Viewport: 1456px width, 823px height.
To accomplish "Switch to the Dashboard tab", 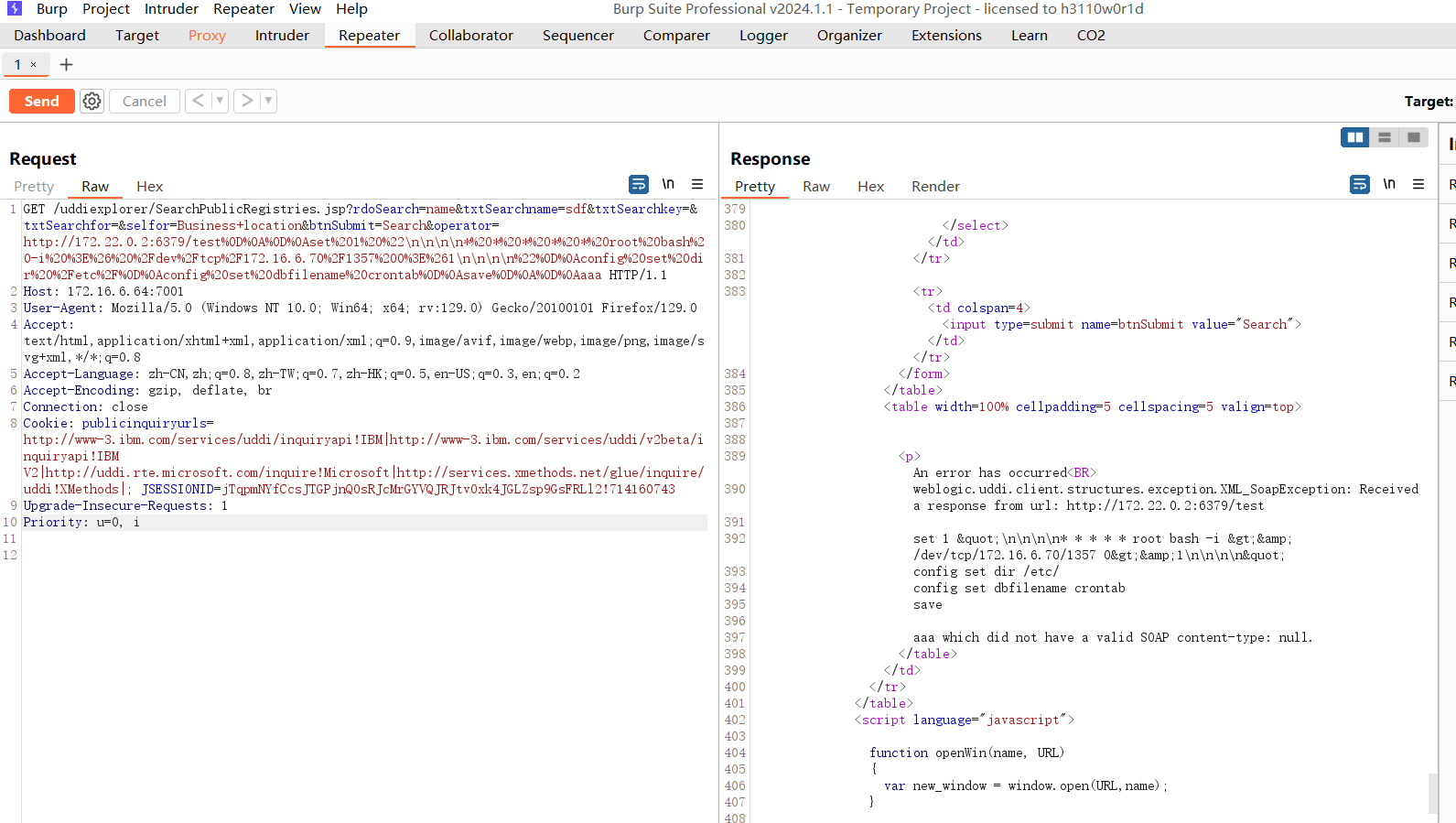I will click(50, 36).
